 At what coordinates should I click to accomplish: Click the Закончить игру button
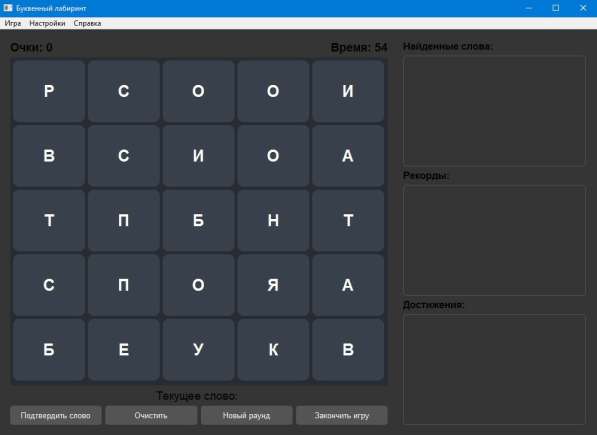click(342, 416)
